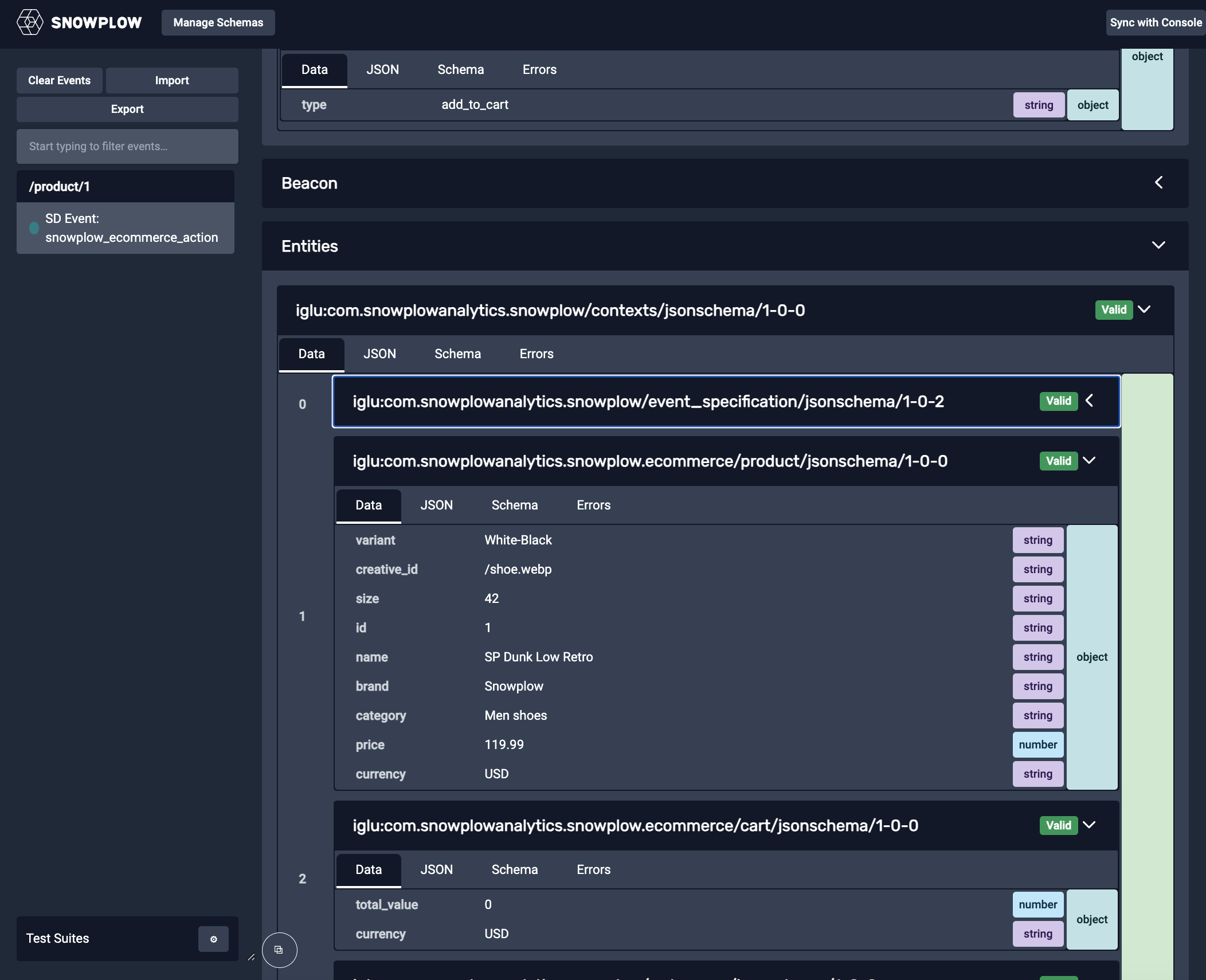Open Errors tab of contexts schema
This screenshot has height=980, width=1206.
(x=536, y=354)
